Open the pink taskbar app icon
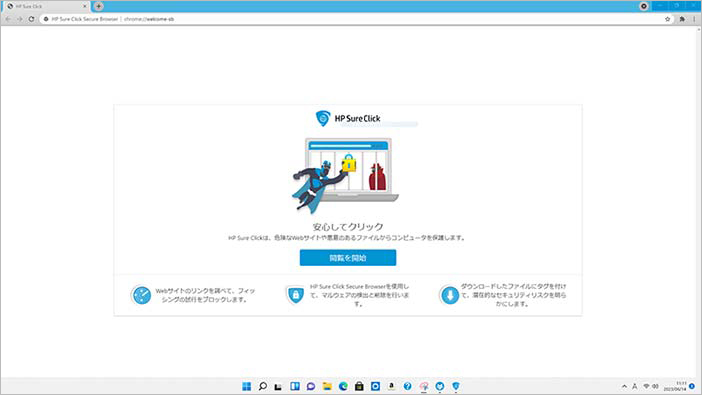 [x=424, y=386]
